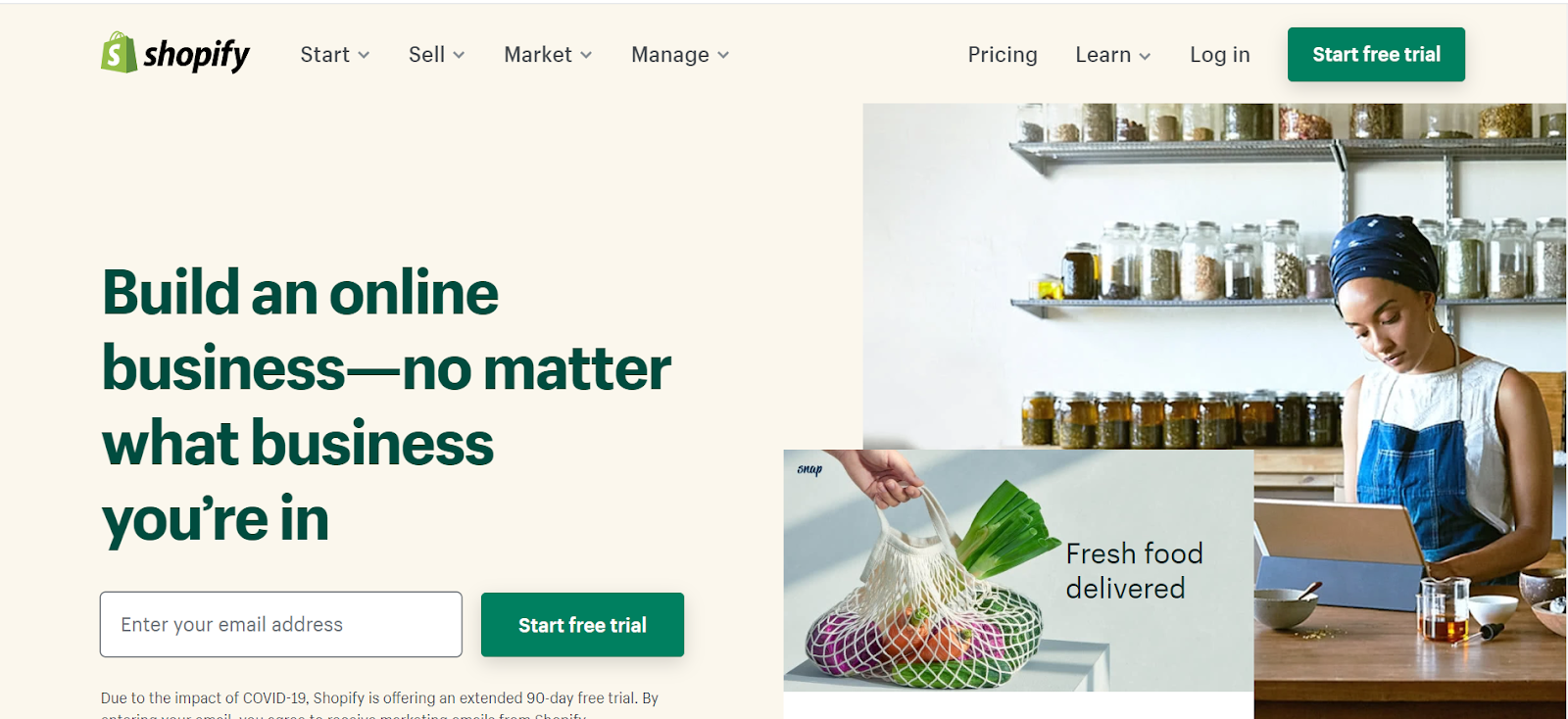Go to the Pricing page

click(1003, 55)
